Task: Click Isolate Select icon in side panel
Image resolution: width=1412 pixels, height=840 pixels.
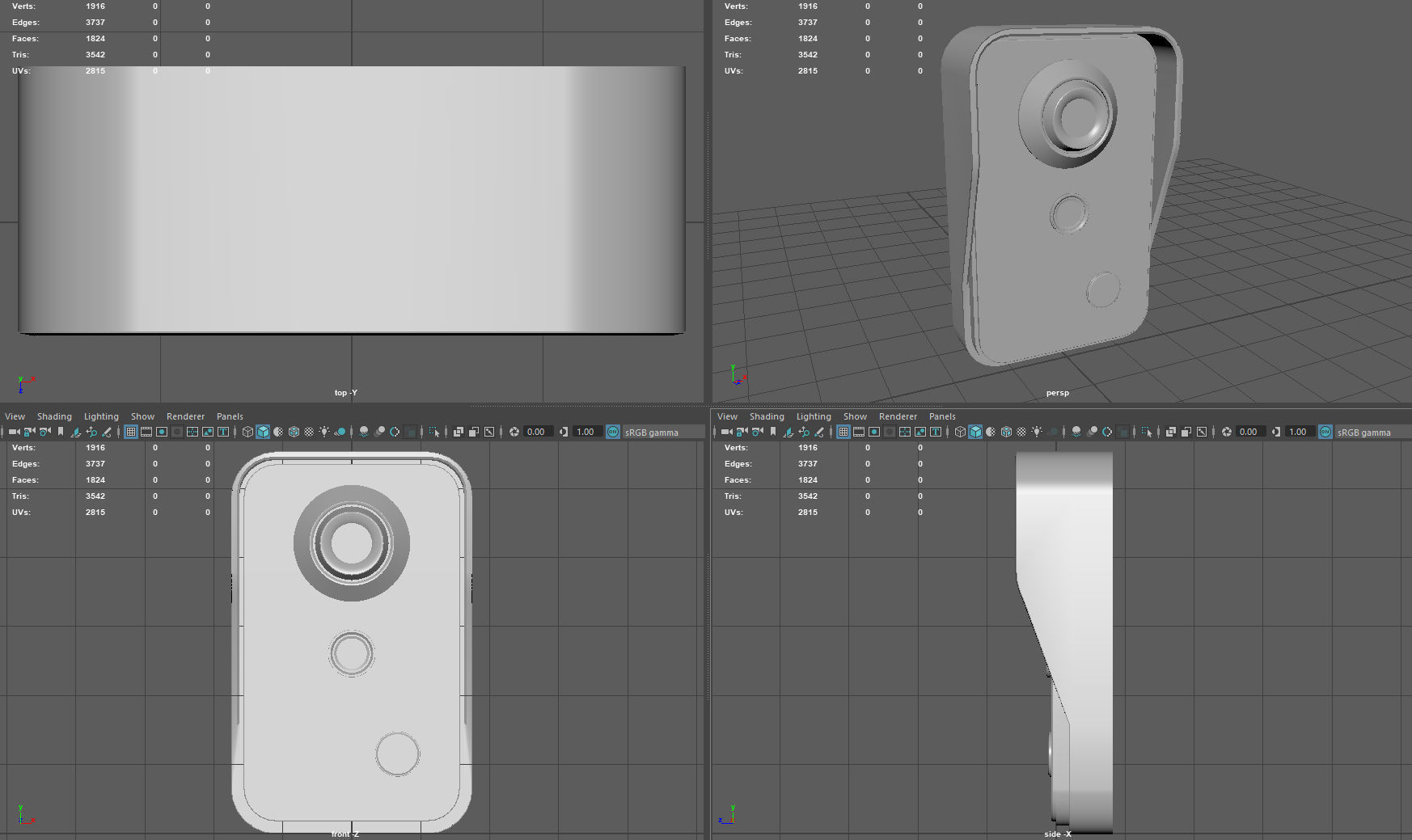Action: (1147, 432)
